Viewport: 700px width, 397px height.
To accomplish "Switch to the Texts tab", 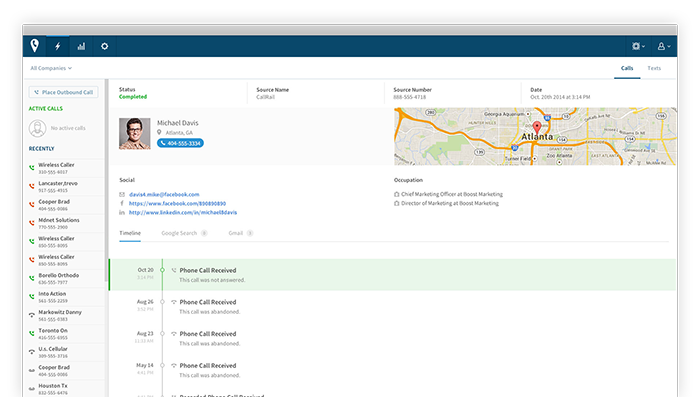I will (x=654, y=68).
